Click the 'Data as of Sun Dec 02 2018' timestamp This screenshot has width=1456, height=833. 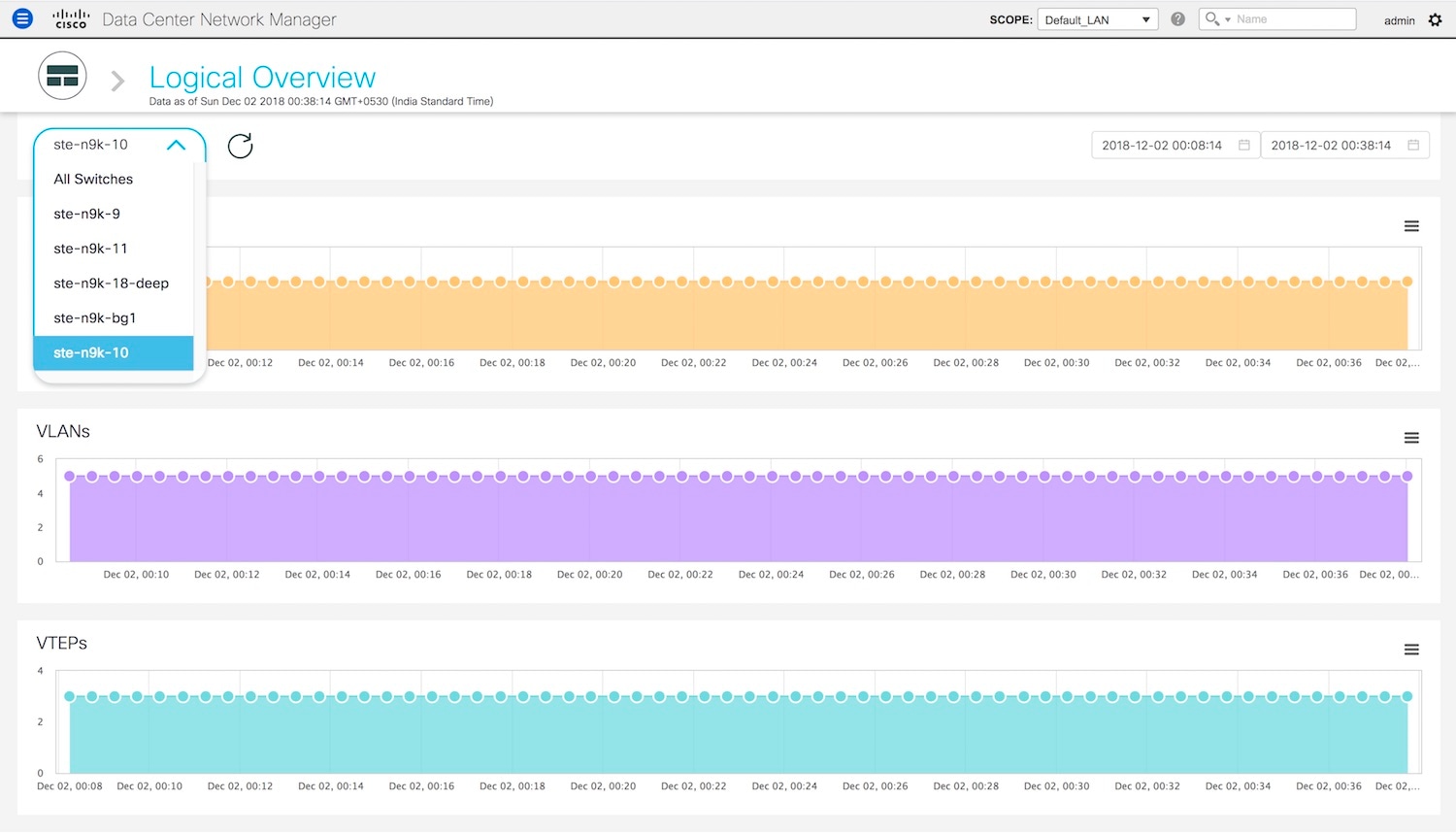pyautogui.click(x=321, y=101)
